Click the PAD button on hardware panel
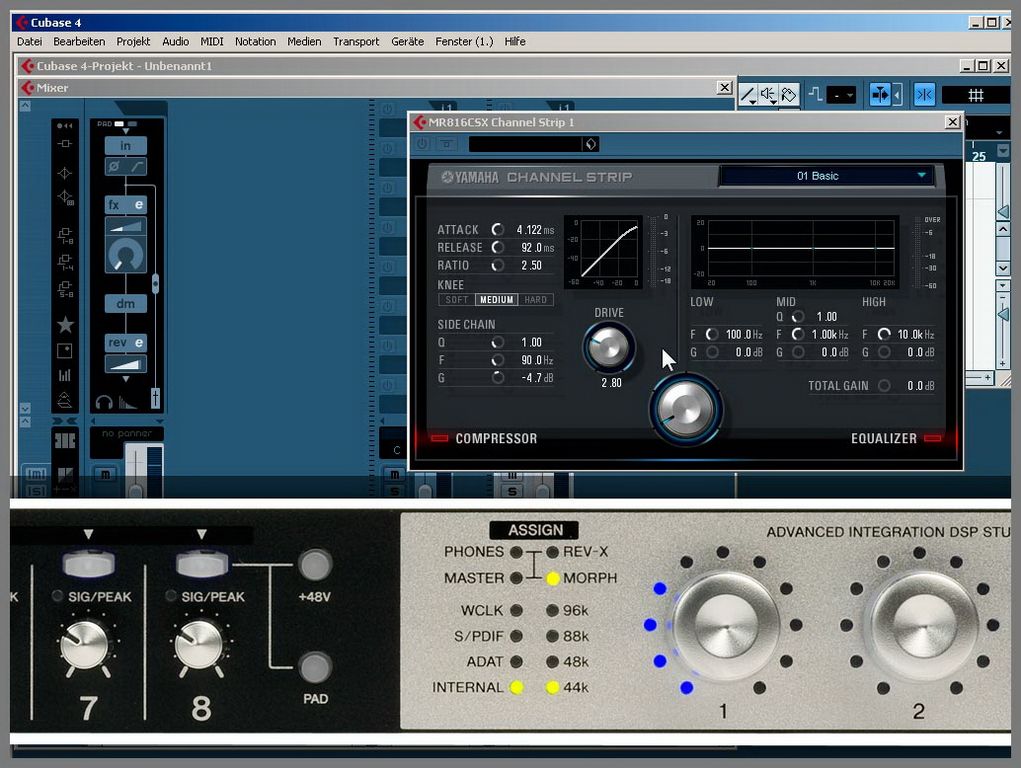 click(315, 667)
